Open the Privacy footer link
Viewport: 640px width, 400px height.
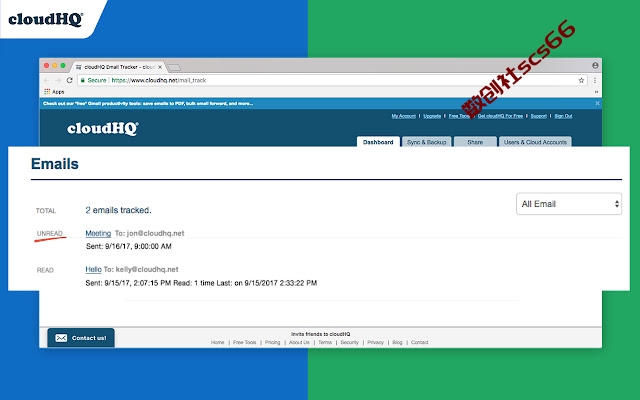pyautogui.click(x=375, y=342)
